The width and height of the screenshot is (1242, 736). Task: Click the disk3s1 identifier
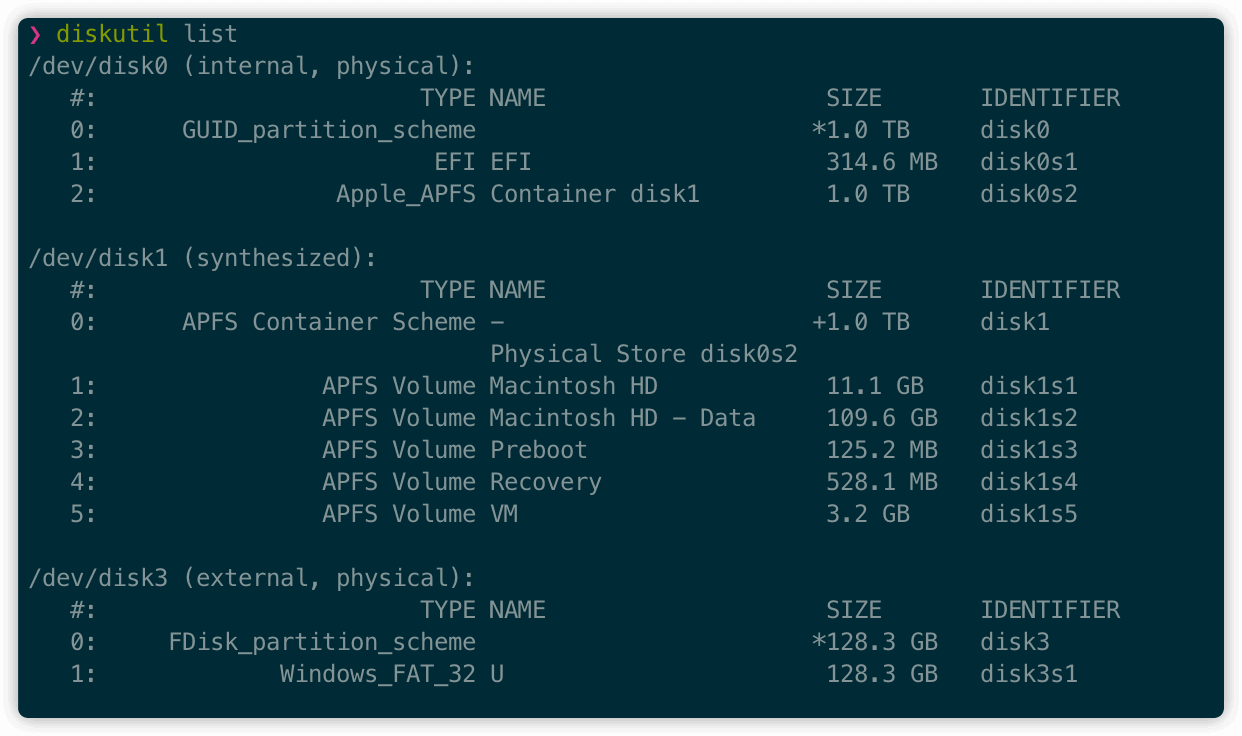point(1028,674)
